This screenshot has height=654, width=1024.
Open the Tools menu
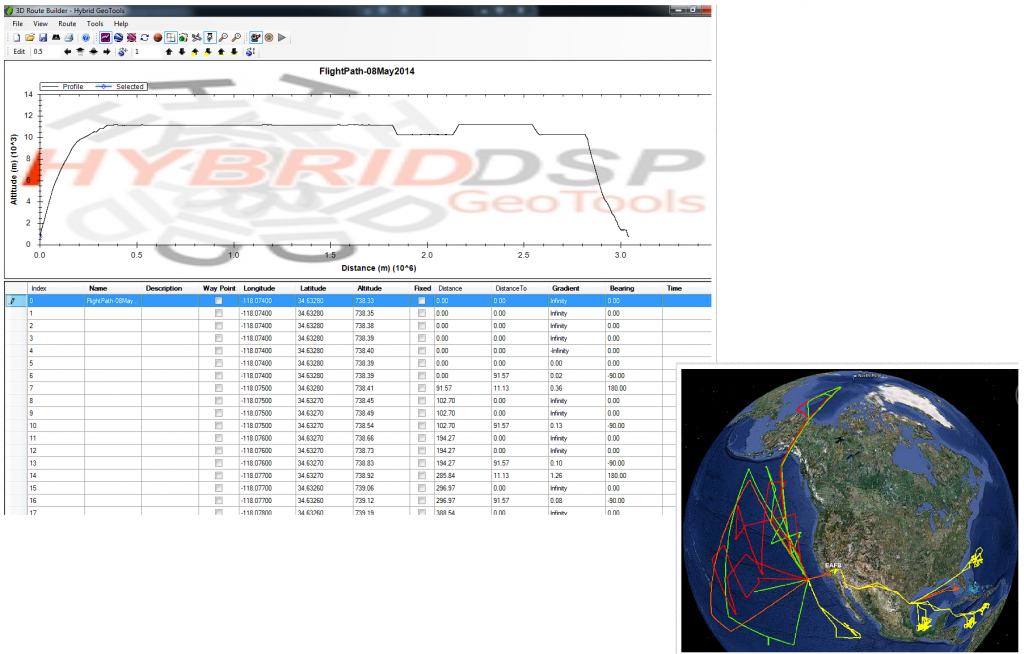(95, 24)
